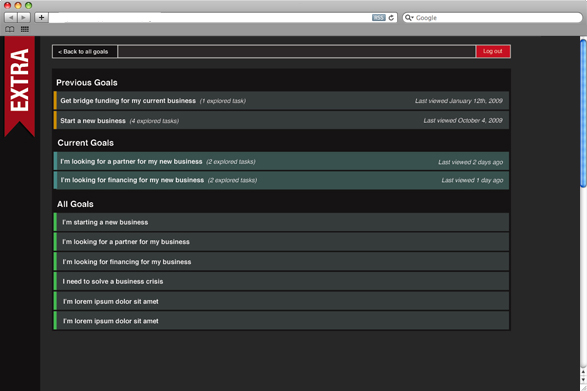Click 'Last viewed October 4, 2009' text
This screenshot has height=391, width=587.
(x=463, y=121)
